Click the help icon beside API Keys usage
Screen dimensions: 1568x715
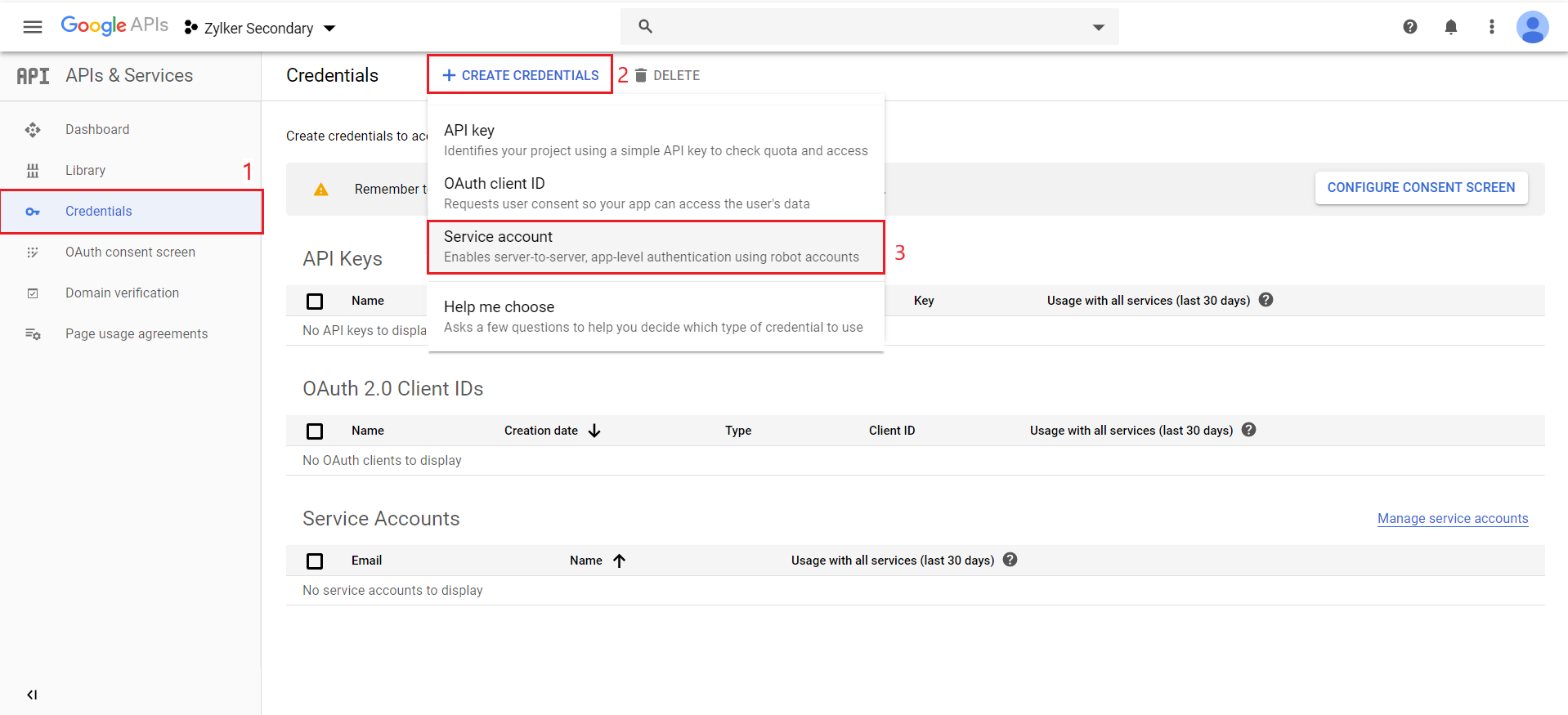[1266, 300]
